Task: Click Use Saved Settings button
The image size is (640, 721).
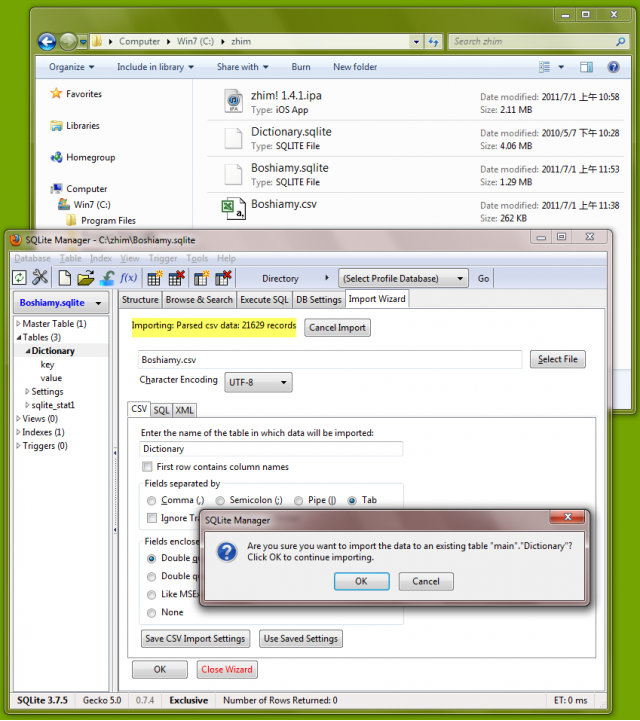Action: [301, 639]
